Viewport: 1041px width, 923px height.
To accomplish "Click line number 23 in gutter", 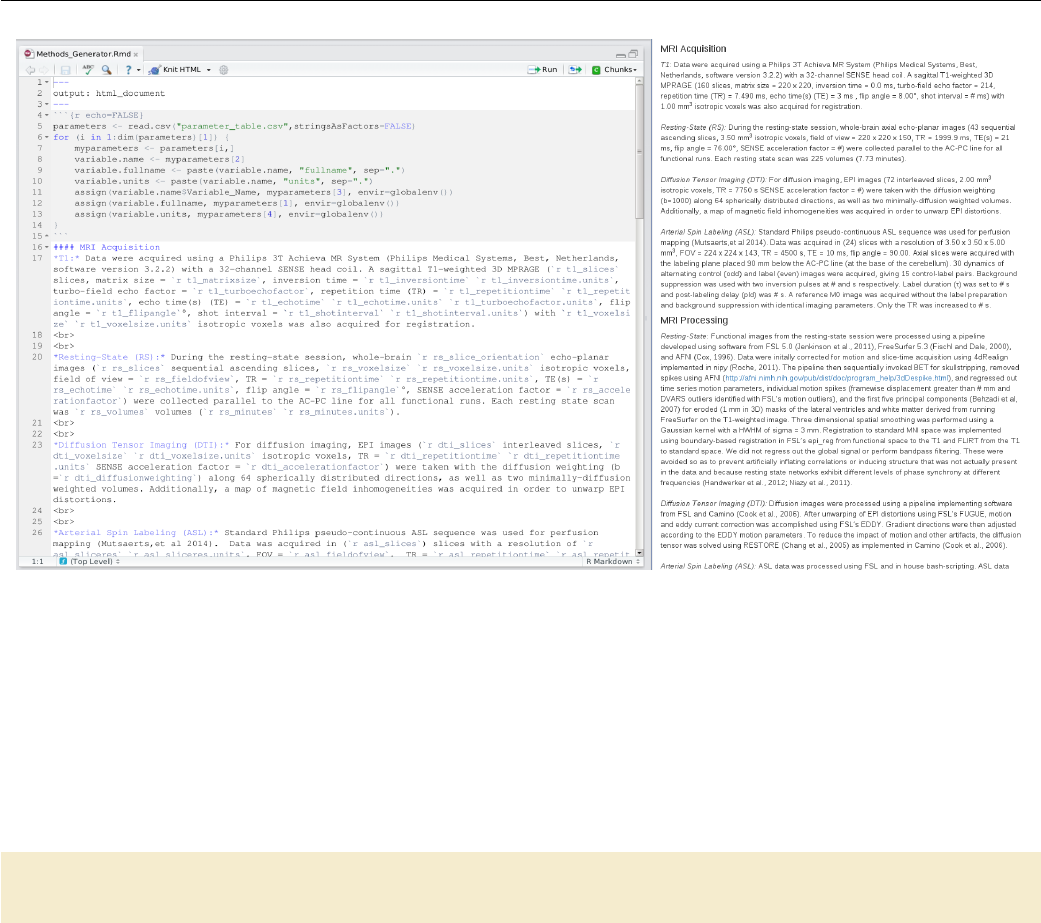I will coord(37,445).
